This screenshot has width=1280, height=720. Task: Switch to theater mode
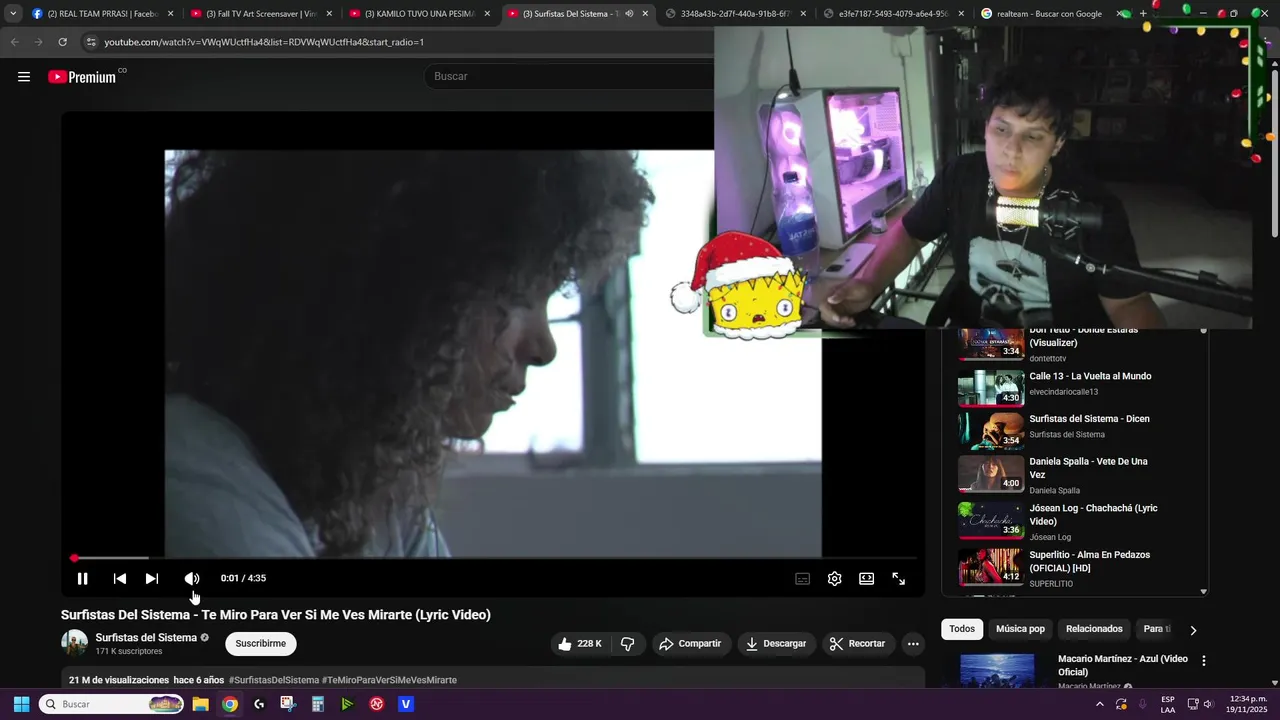tap(866, 578)
